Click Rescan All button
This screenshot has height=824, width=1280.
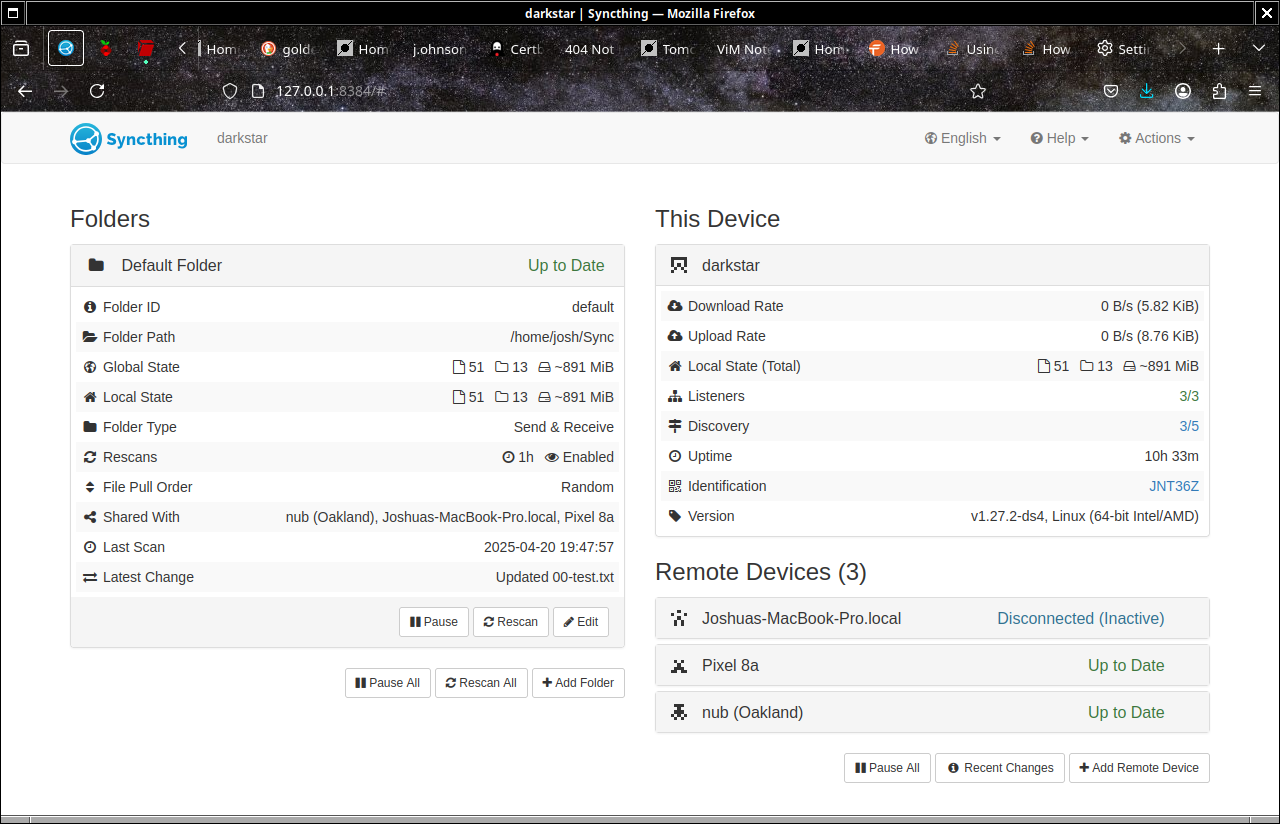coord(481,683)
